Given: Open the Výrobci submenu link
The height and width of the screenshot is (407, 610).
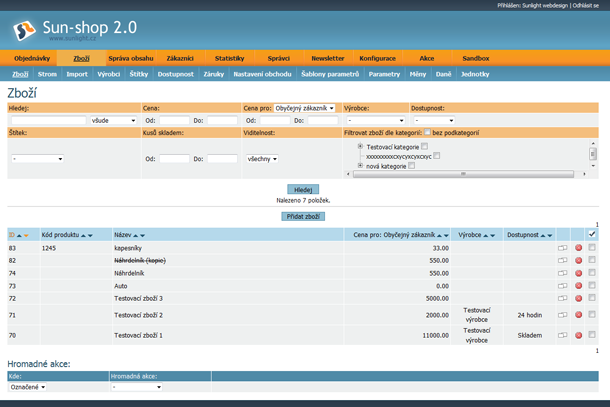Looking at the screenshot, I should (109, 74).
